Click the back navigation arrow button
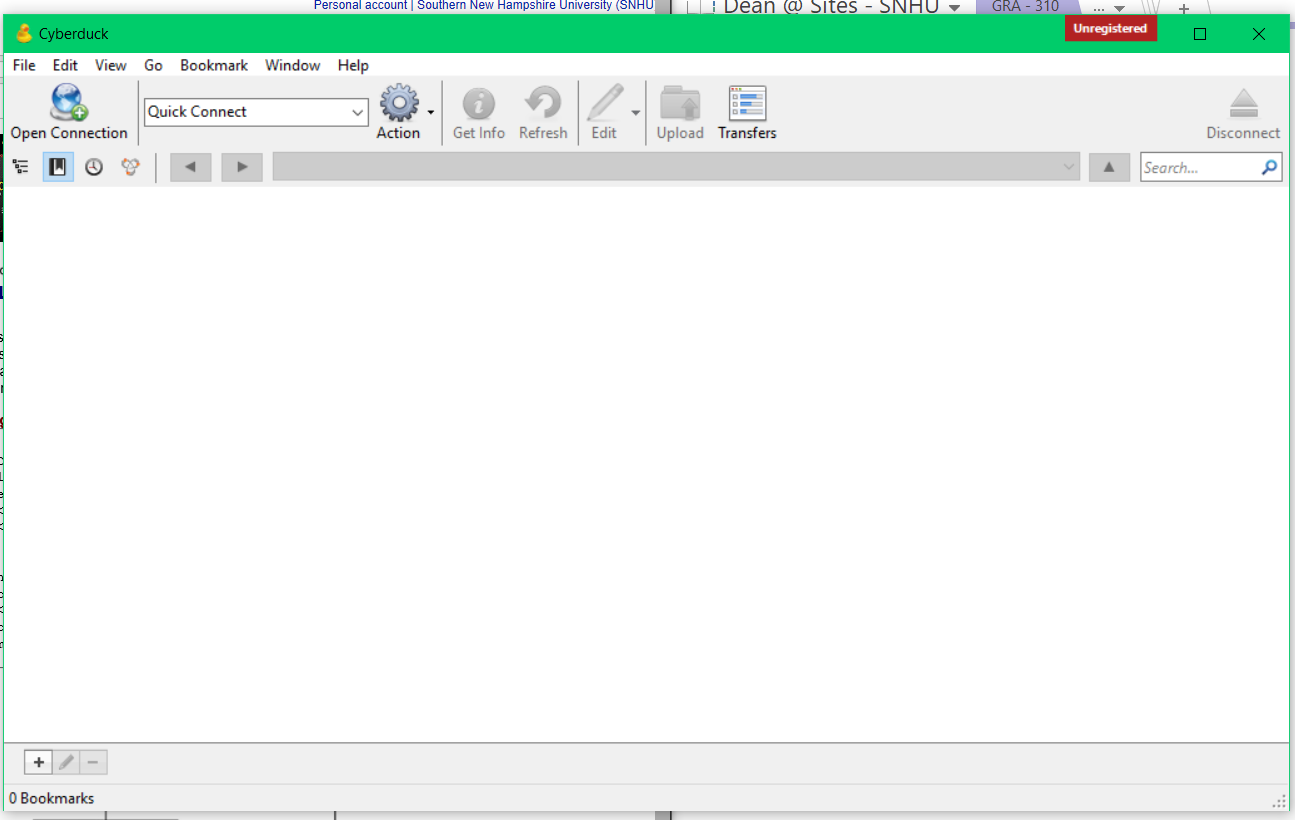Screen dimensions: 1295x820 191,167
